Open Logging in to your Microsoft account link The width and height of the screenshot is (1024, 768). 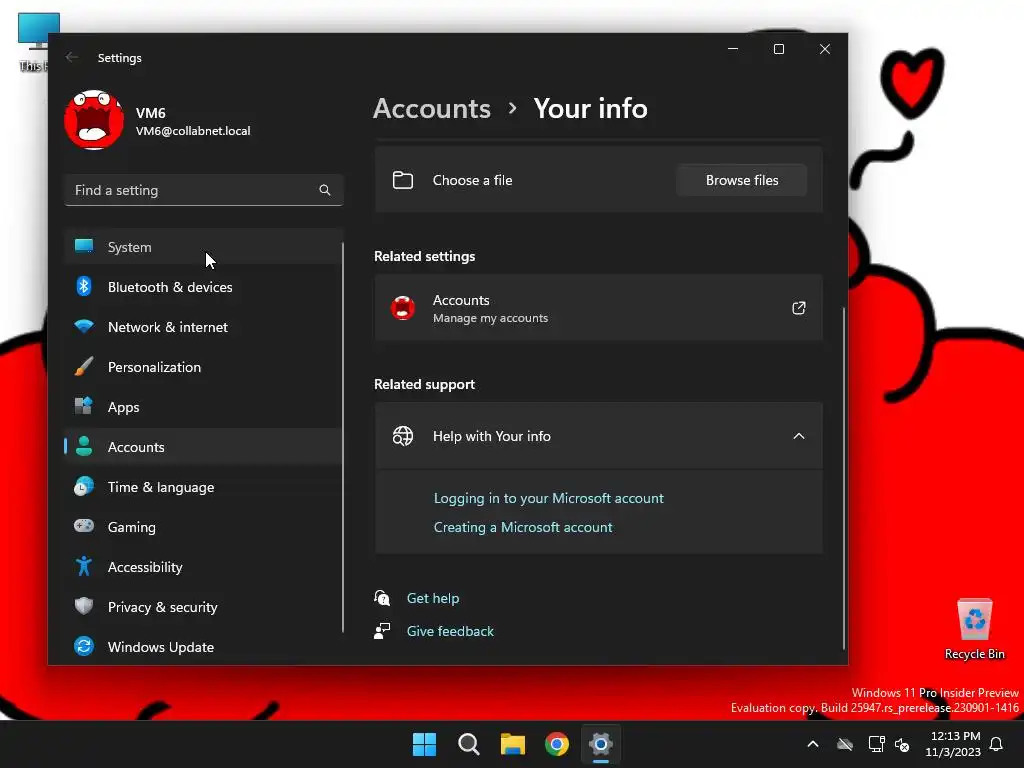(549, 498)
